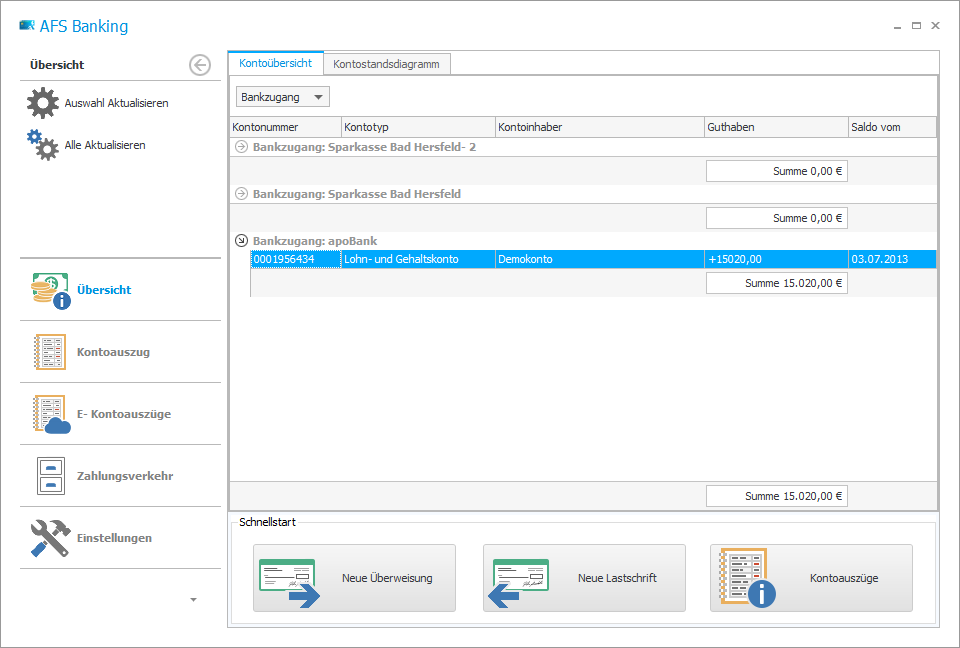Click the AFS Banking logo icon
Screen dimensions: 960x648
click(x=27, y=26)
